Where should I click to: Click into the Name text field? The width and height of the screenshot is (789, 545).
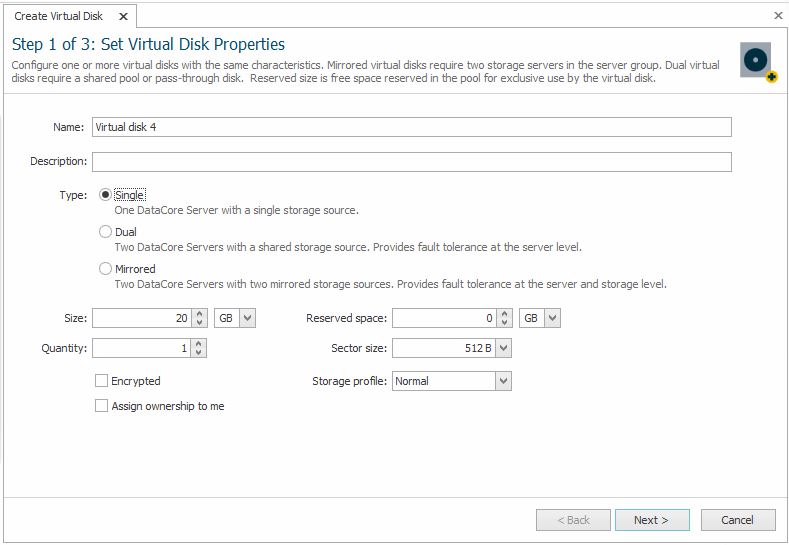(411, 127)
